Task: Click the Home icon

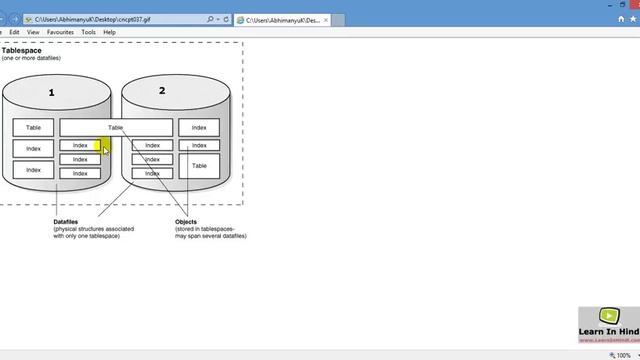Action: 621,19
